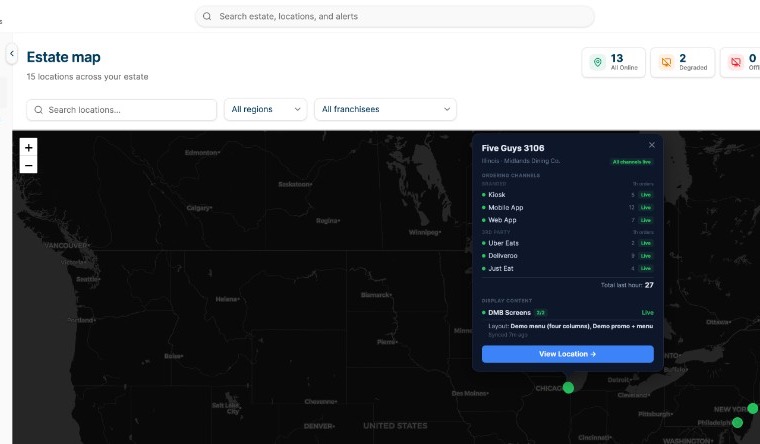Viewport: 760px width, 444px height.
Task: Click the Live badge next to Just Eat
Action: click(646, 269)
